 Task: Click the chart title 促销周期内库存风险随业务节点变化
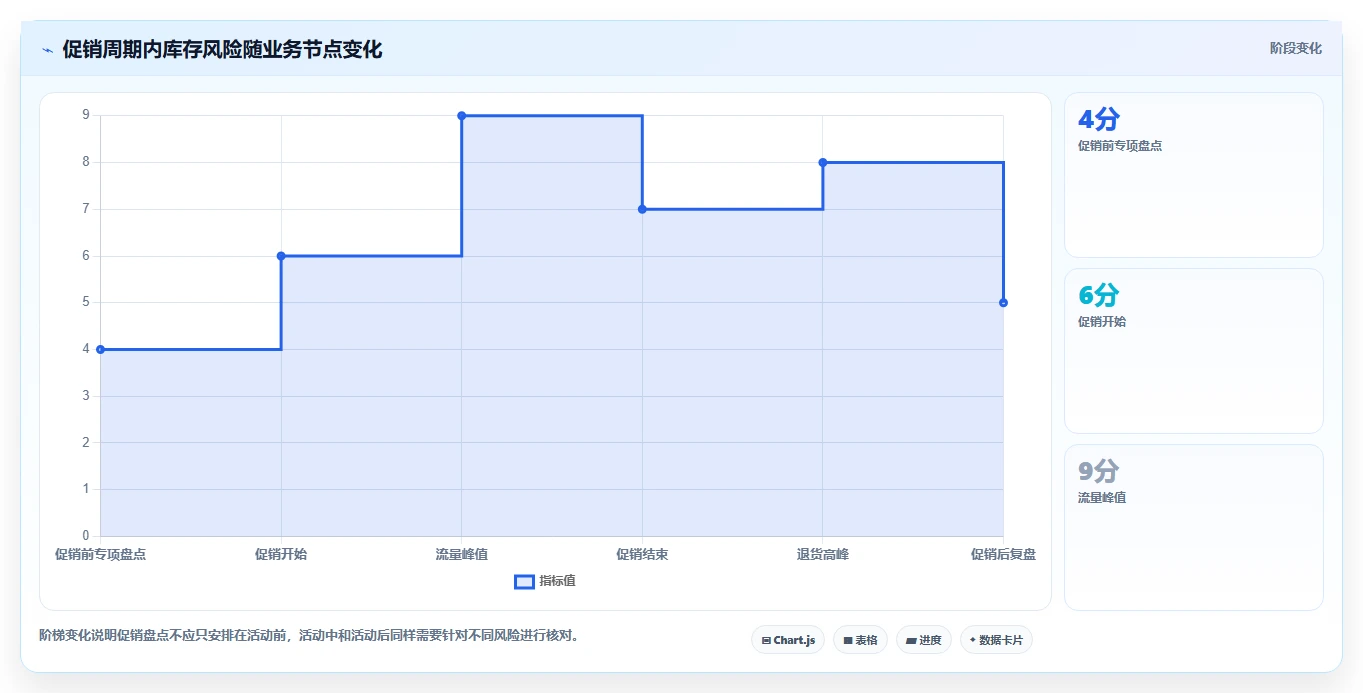[222, 49]
